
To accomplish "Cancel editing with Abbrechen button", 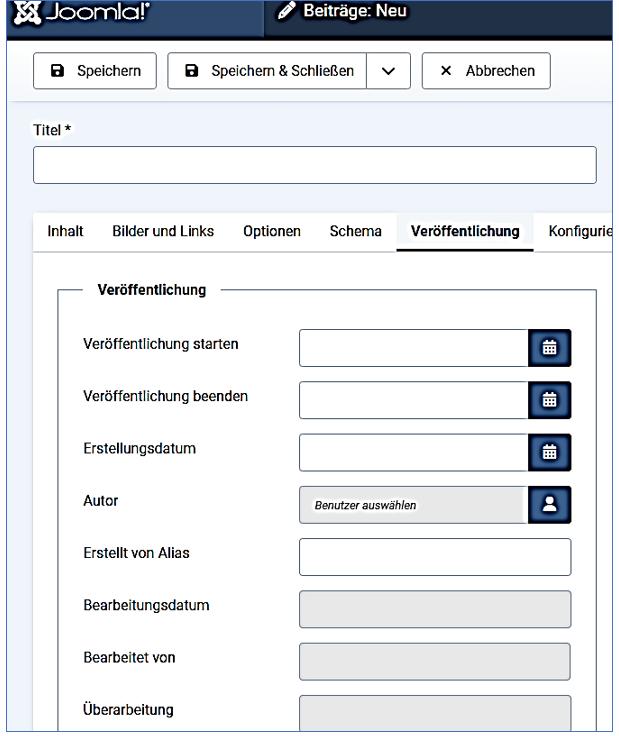I will [x=486, y=71].
